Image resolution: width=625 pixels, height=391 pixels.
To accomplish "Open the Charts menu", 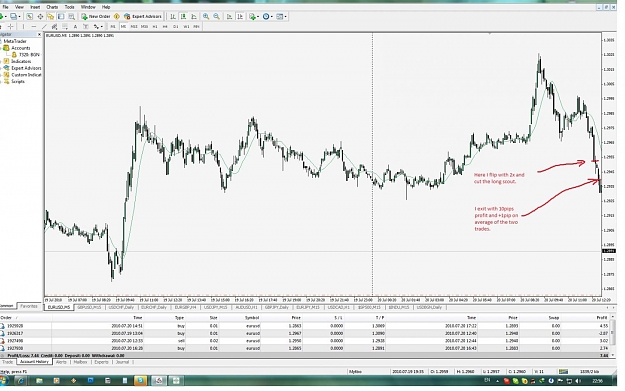I will pos(52,7).
